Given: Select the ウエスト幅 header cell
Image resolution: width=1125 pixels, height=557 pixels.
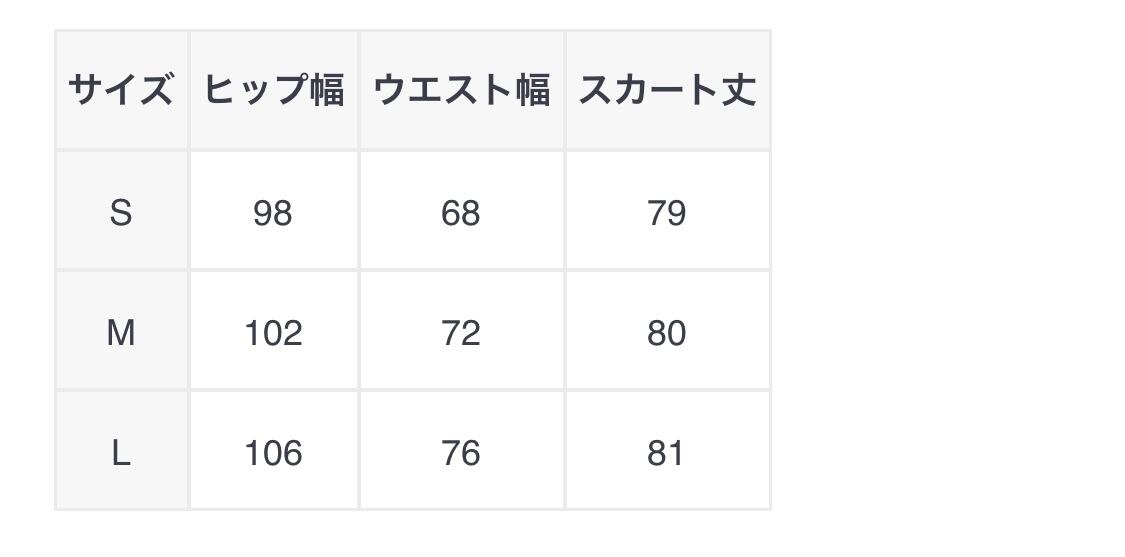Looking at the screenshot, I should [x=461, y=91].
